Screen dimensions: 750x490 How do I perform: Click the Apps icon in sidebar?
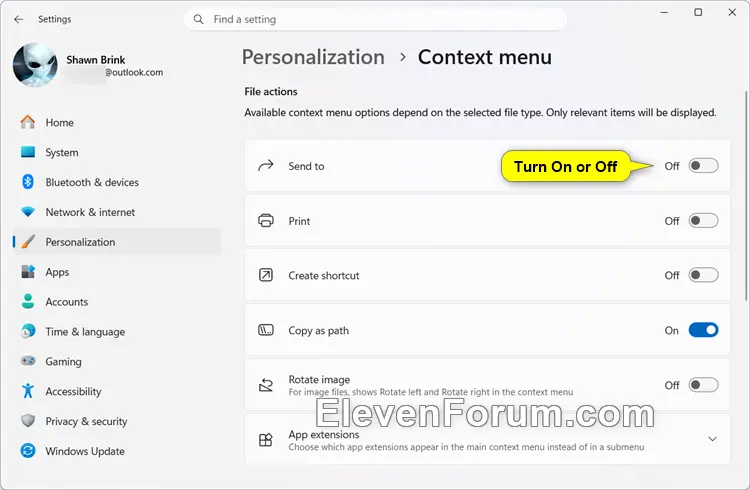tap(28, 271)
